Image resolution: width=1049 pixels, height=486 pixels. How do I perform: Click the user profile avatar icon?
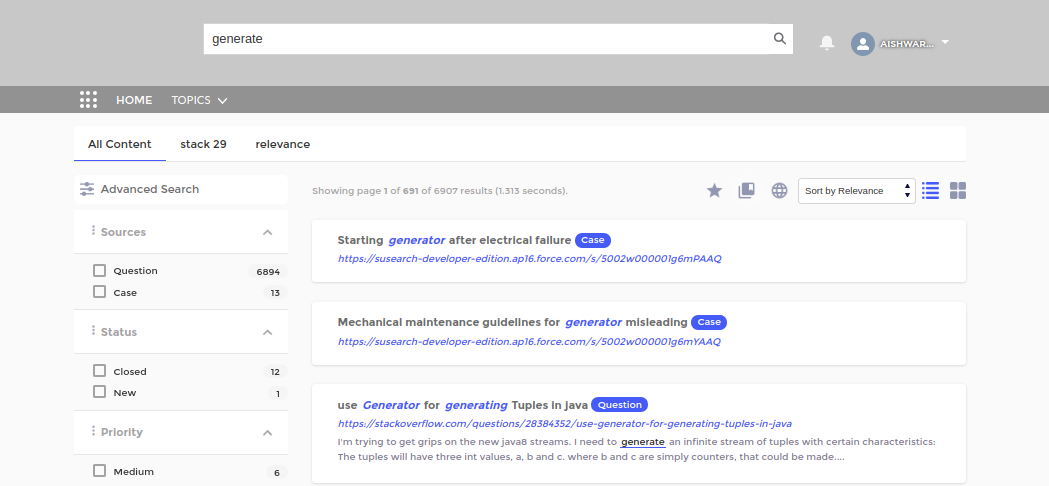pos(862,44)
